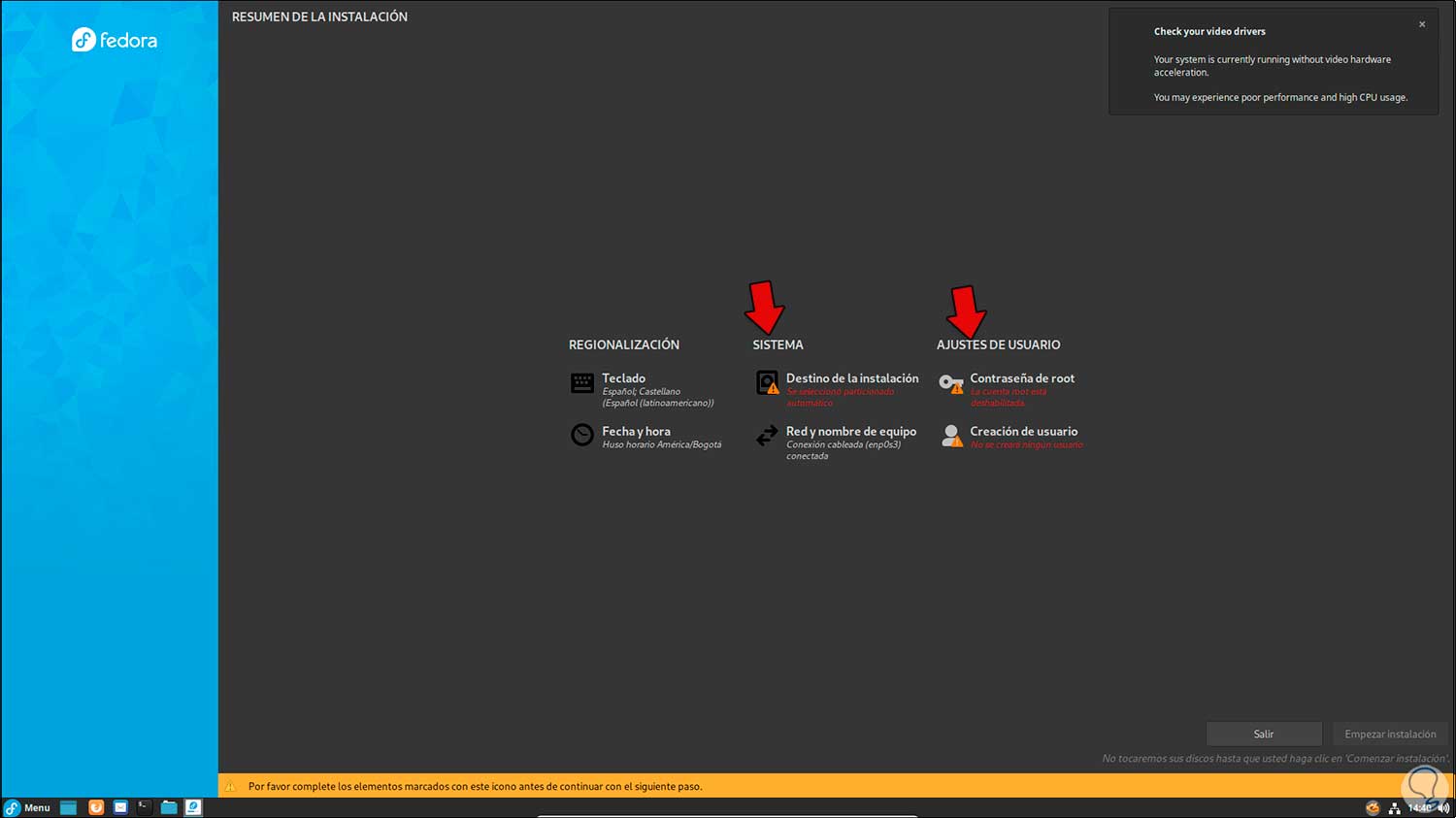1456x818 pixels.
Task: Click the 'RESUMEN DE LA INSTALACIÓN' title
Action: pos(319,16)
